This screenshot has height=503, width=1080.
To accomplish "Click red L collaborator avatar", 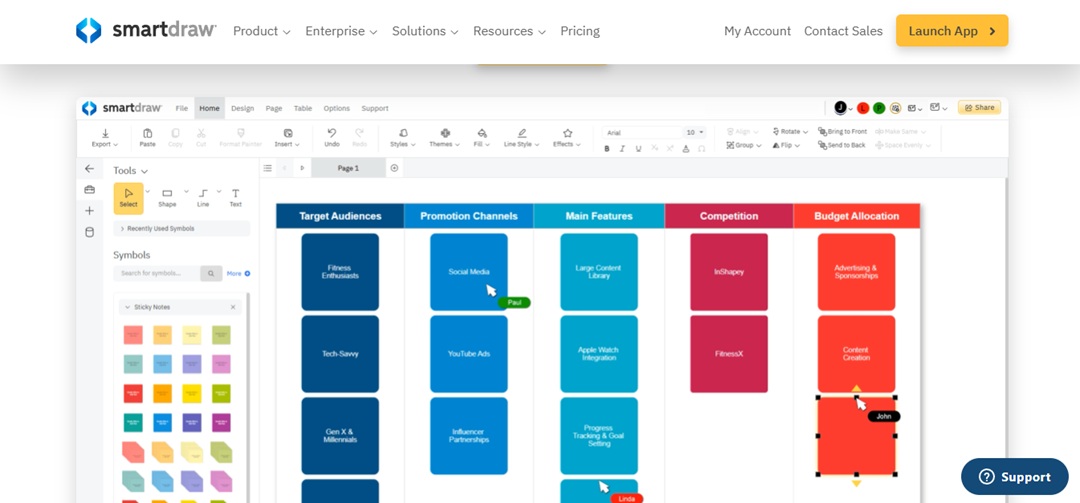I will (863, 108).
